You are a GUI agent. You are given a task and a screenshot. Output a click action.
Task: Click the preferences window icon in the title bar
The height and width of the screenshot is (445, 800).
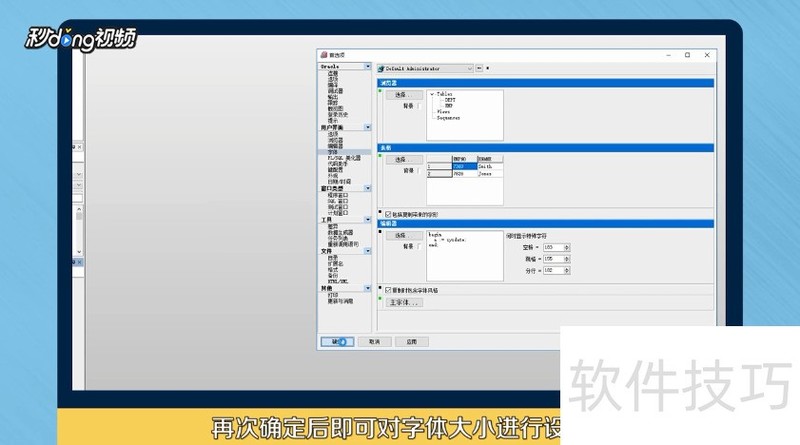click(x=323, y=55)
